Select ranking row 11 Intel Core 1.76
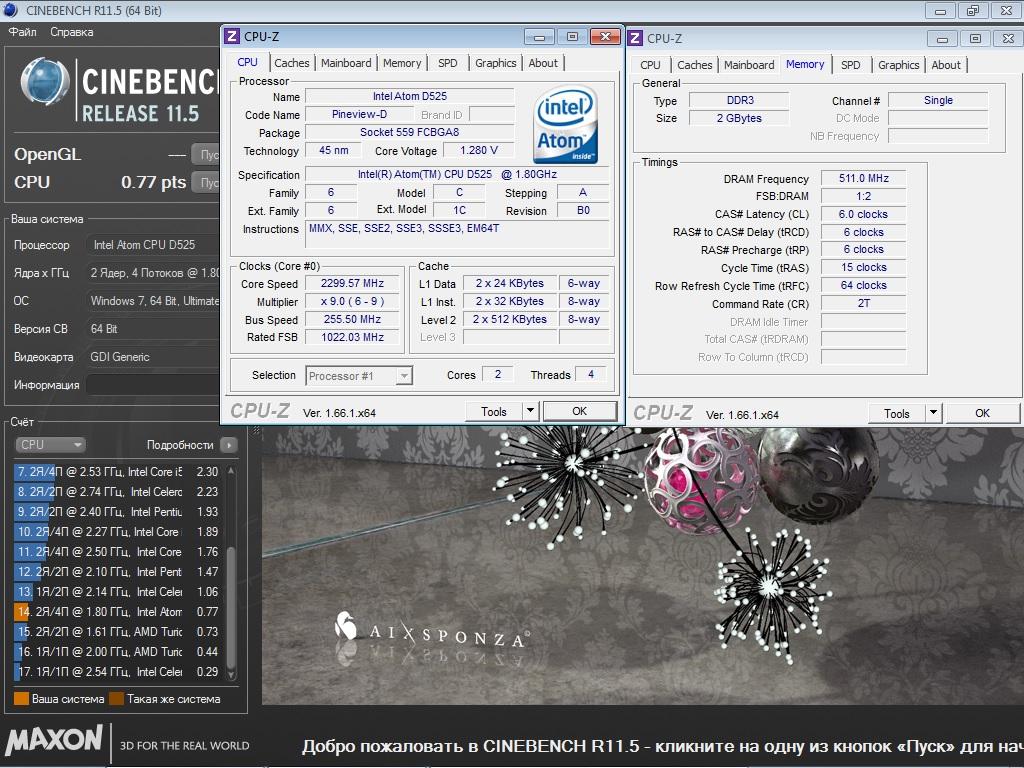 tap(116, 552)
